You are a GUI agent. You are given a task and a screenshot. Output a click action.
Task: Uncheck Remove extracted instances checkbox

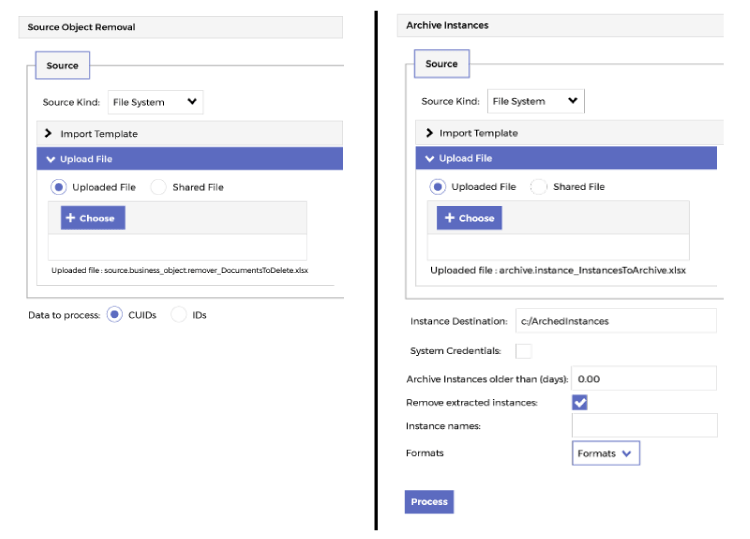[580, 402]
